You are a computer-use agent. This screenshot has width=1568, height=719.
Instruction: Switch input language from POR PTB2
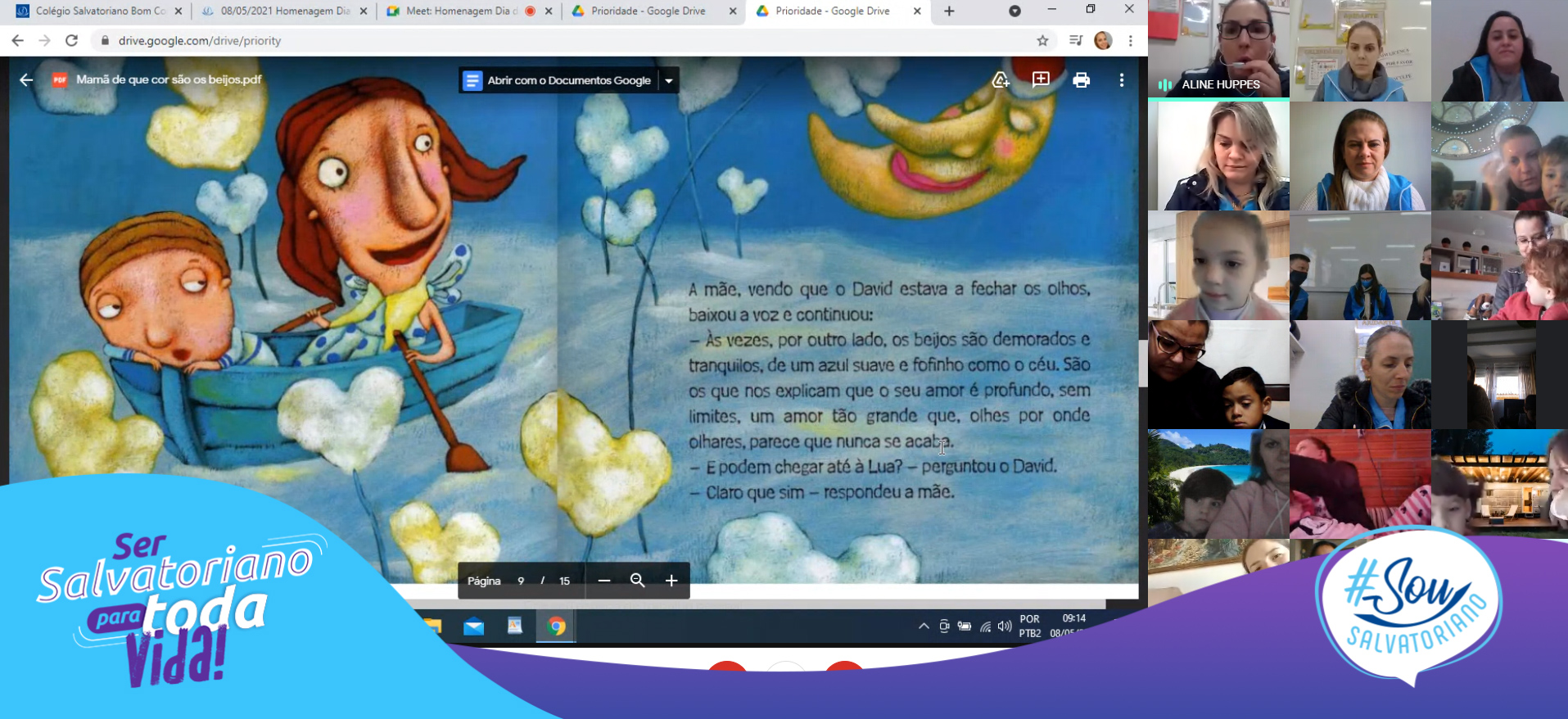[x=1030, y=626]
